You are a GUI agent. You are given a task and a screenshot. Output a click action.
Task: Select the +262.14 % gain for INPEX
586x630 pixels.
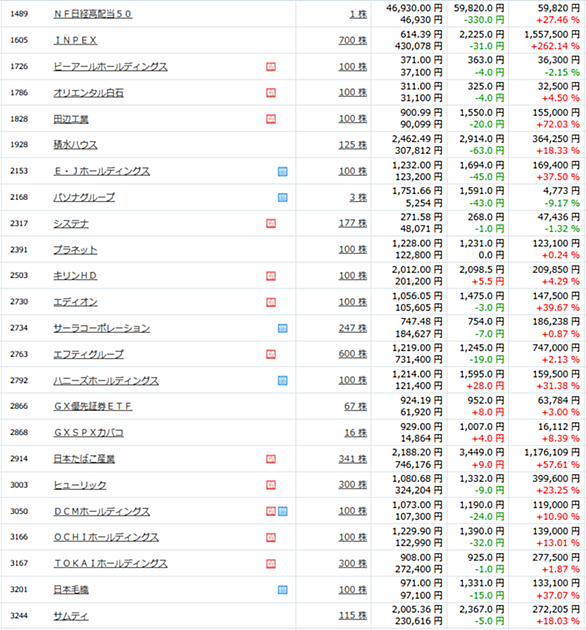tap(555, 46)
